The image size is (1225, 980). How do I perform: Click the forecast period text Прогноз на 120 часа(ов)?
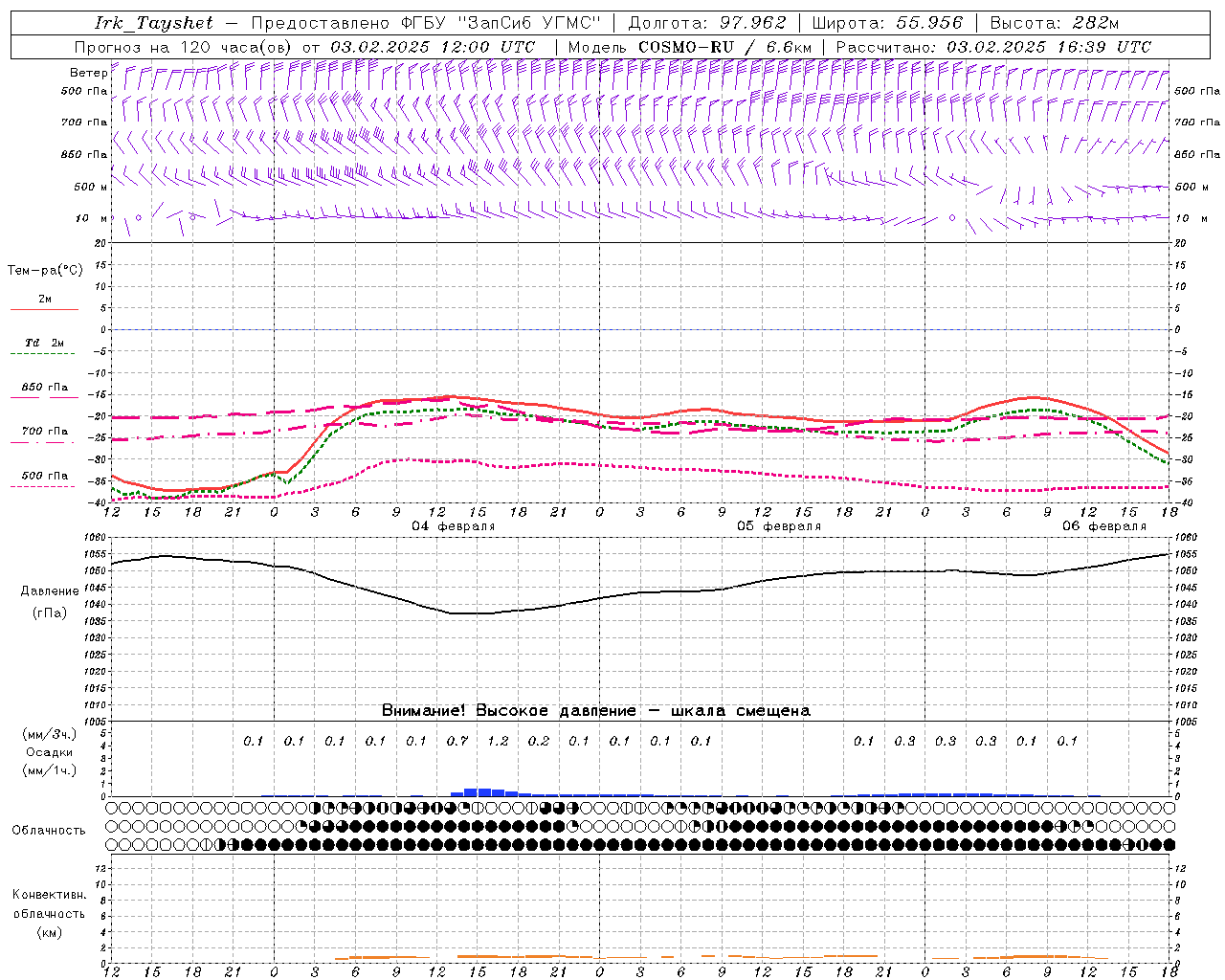pos(184,47)
